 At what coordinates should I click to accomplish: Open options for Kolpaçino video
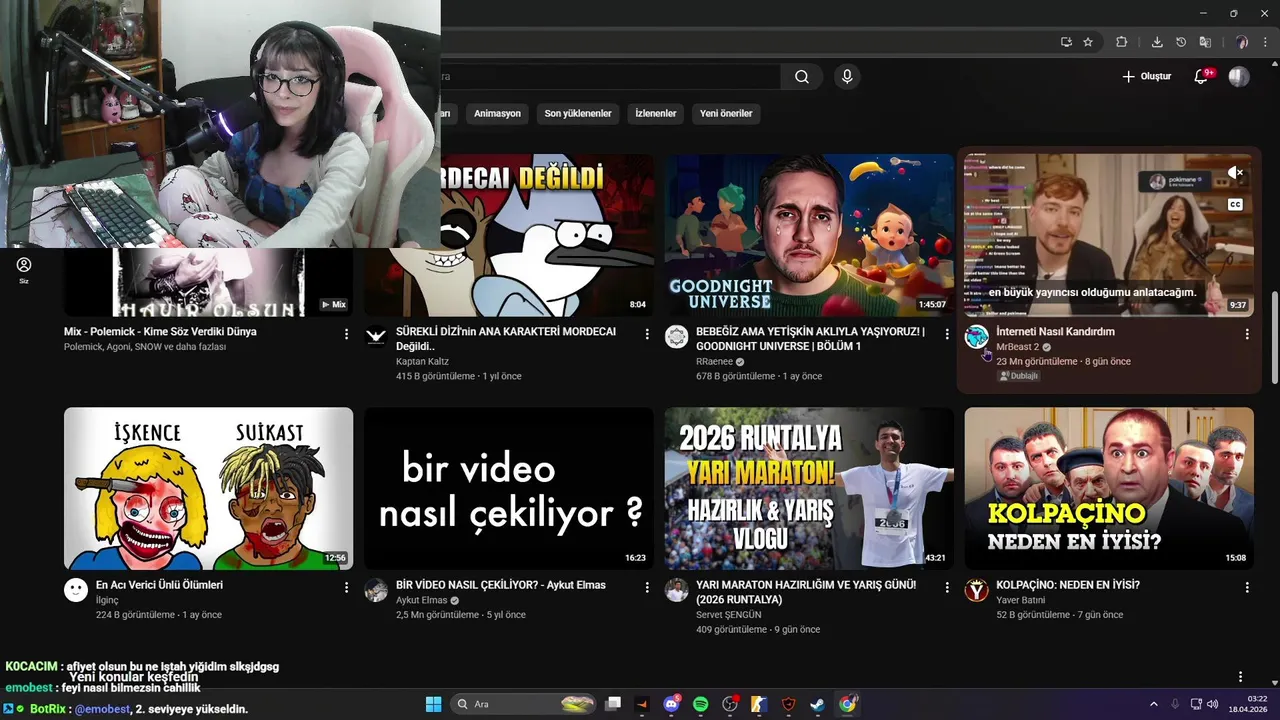coord(1247,588)
